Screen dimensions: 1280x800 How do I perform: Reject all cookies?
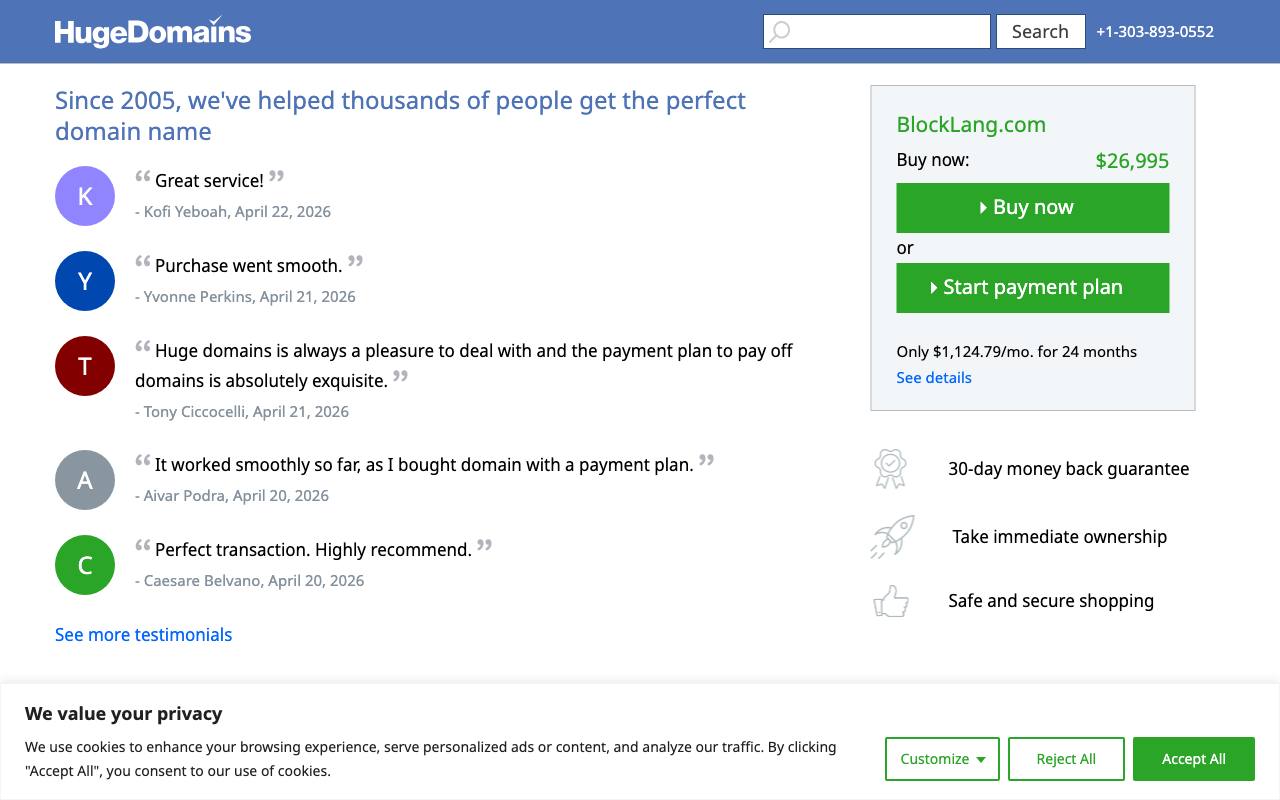(1066, 759)
